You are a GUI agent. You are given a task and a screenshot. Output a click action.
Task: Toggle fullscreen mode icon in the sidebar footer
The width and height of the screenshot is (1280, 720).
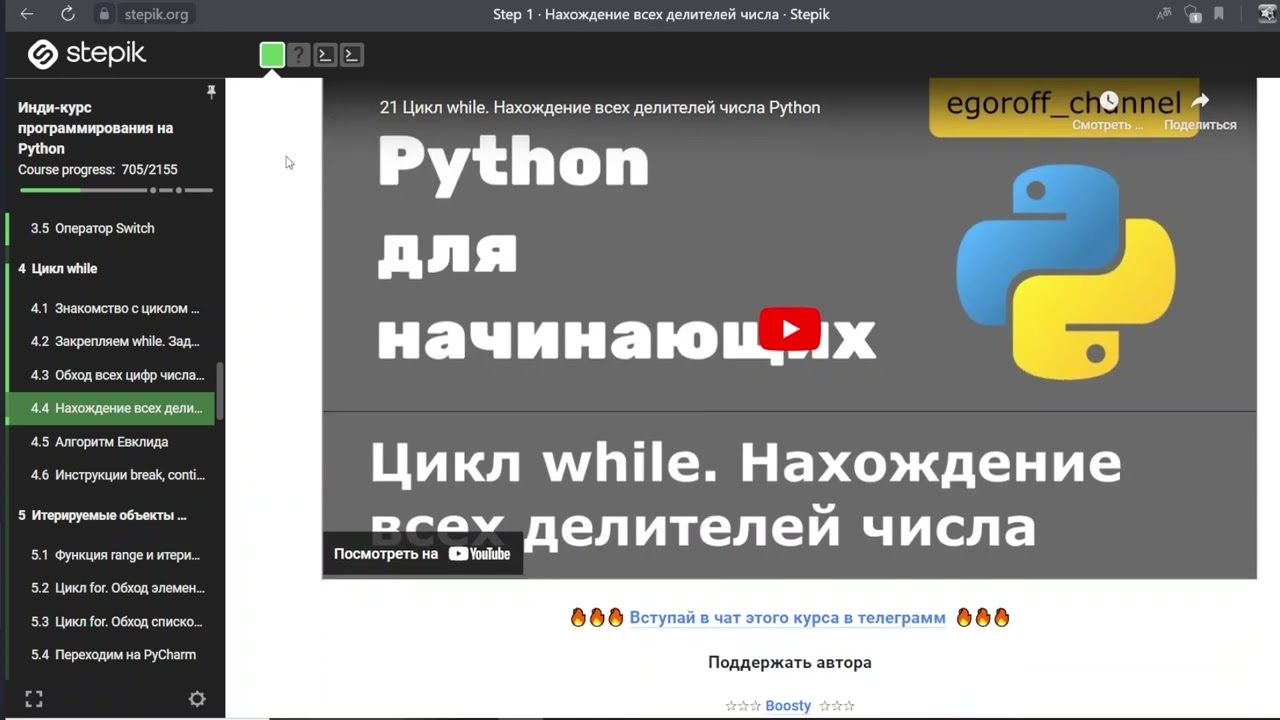click(x=33, y=699)
